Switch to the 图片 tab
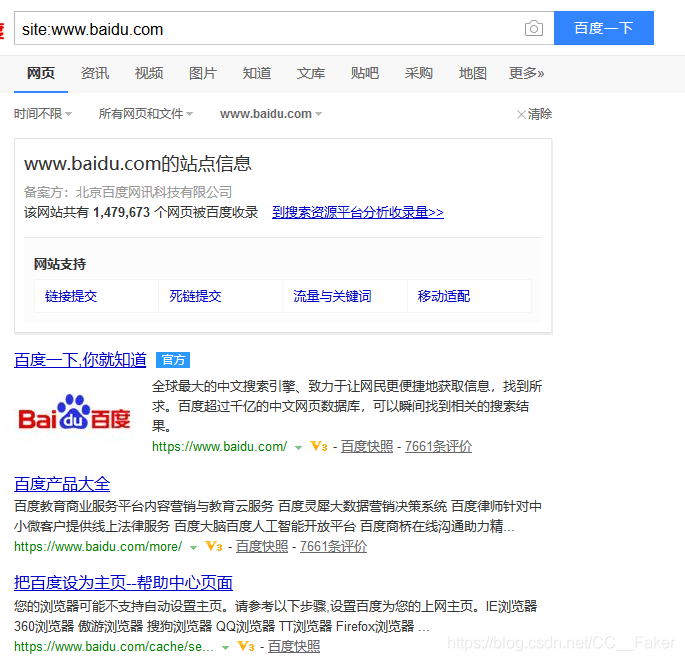 203,73
